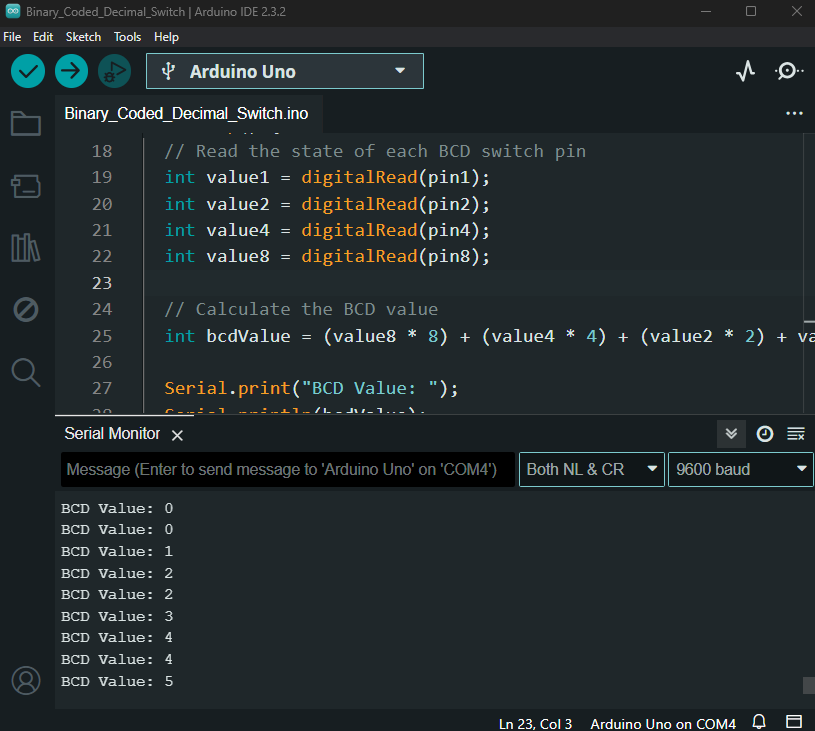Start debugging with the debug button
Image resolution: width=815 pixels, height=731 pixels.
click(114, 71)
